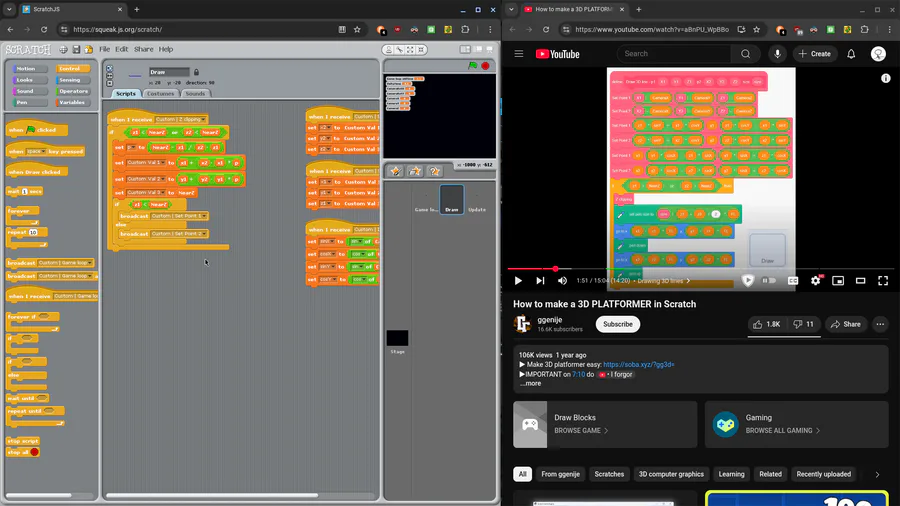
Task: Toggle closed captions on the video
Action: (793, 281)
